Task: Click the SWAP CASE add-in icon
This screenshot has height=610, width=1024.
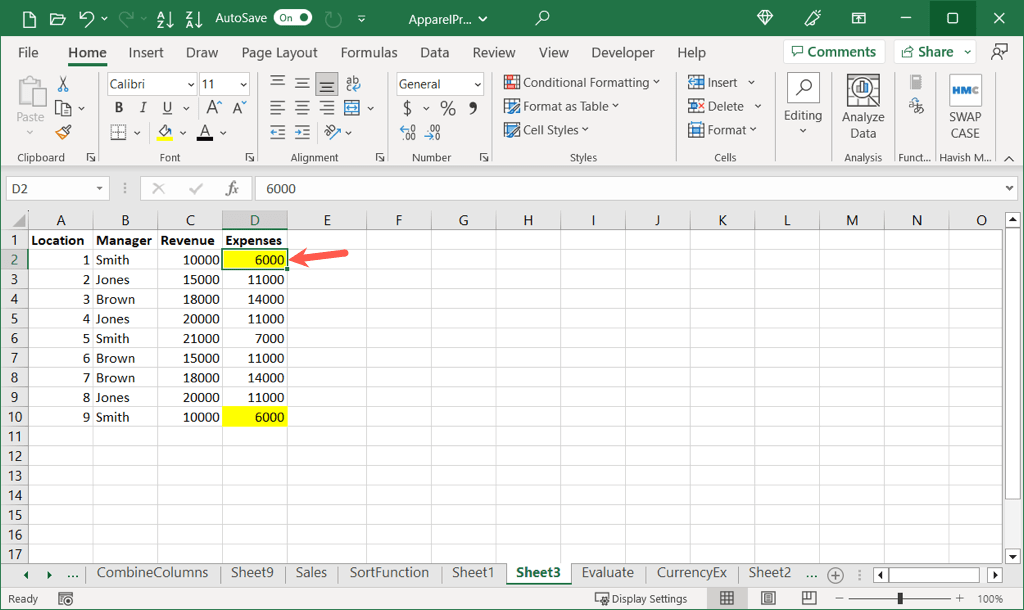Action: pos(965,106)
